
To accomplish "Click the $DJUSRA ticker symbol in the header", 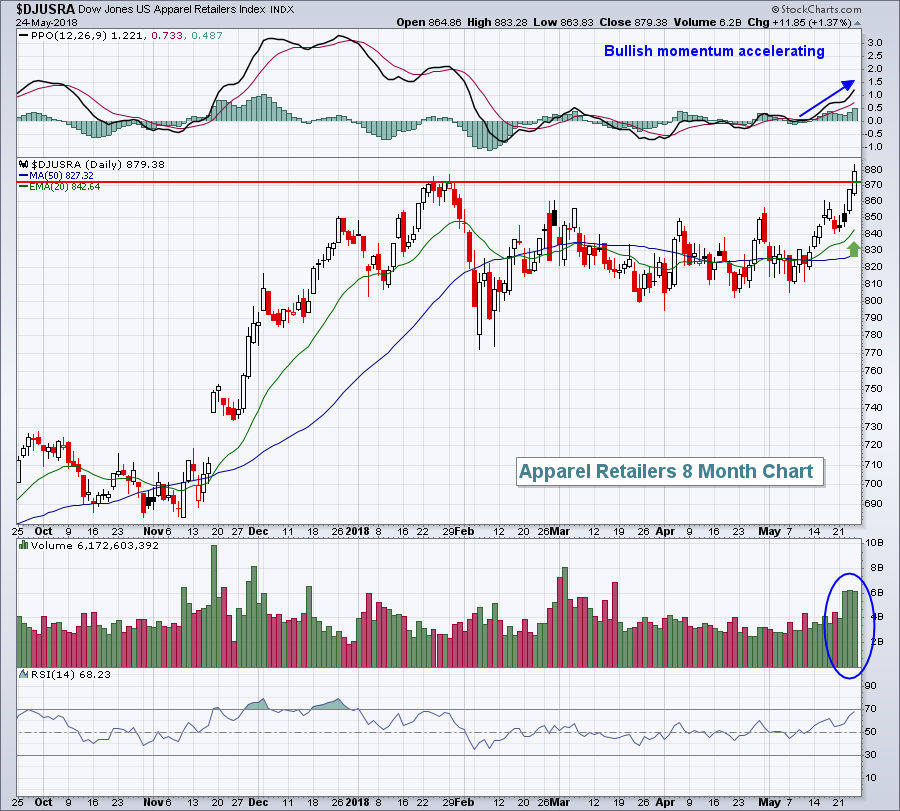I will 45,9.
